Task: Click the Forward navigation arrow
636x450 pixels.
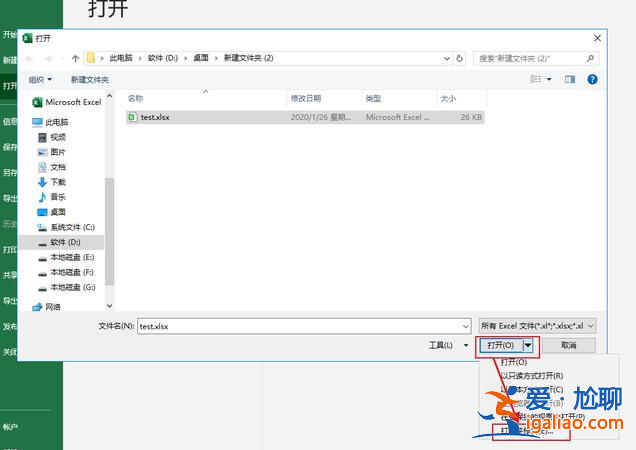Action: pyautogui.click(x=48, y=59)
